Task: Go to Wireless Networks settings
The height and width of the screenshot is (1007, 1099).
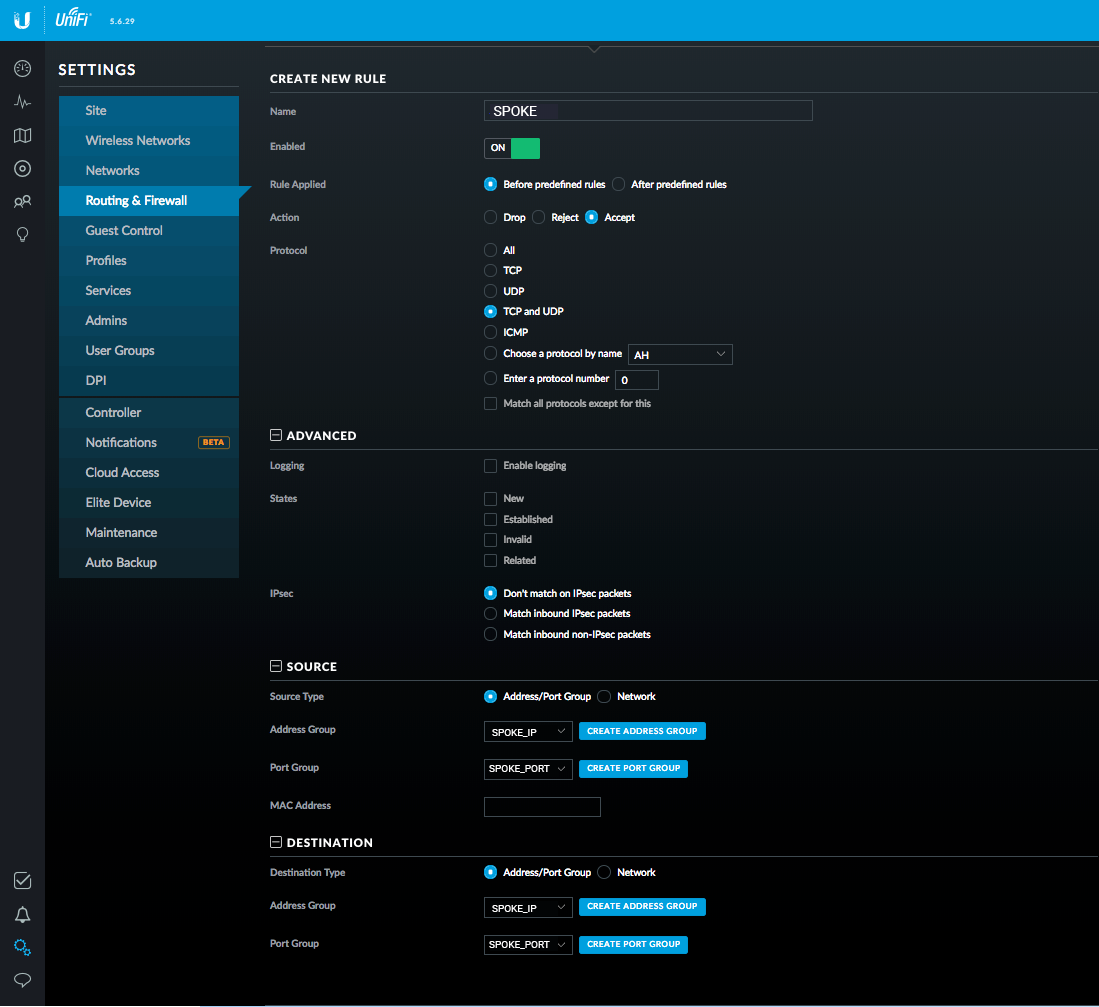Action: 138,140
